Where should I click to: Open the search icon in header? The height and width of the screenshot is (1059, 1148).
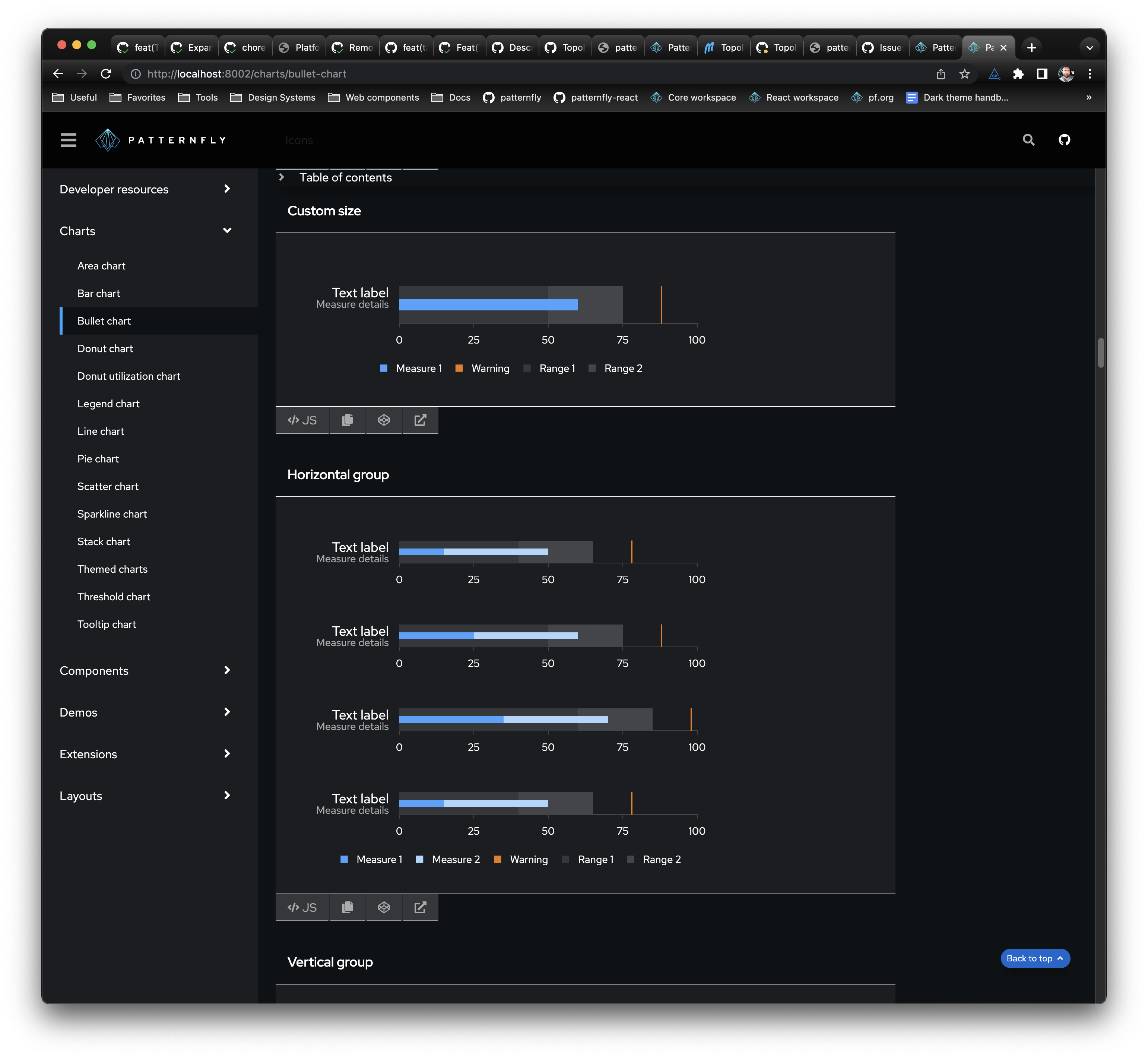1028,140
